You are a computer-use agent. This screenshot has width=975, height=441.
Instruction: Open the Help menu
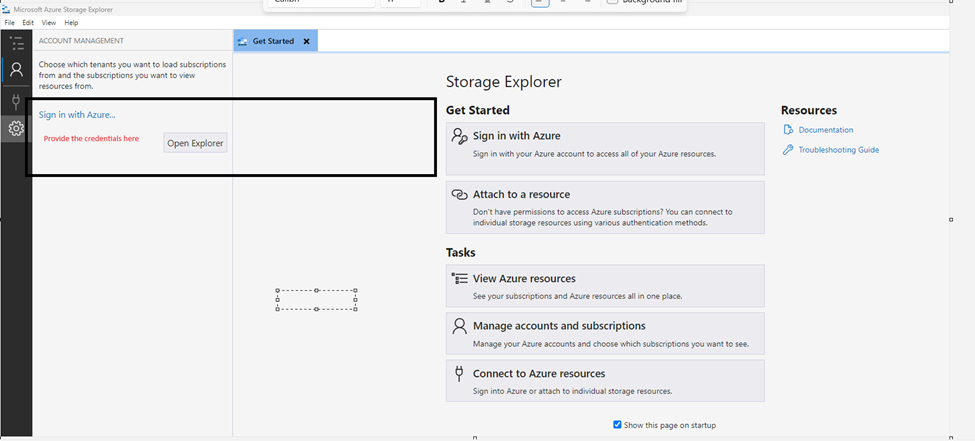pyautogui.click(x=71, y=22)
